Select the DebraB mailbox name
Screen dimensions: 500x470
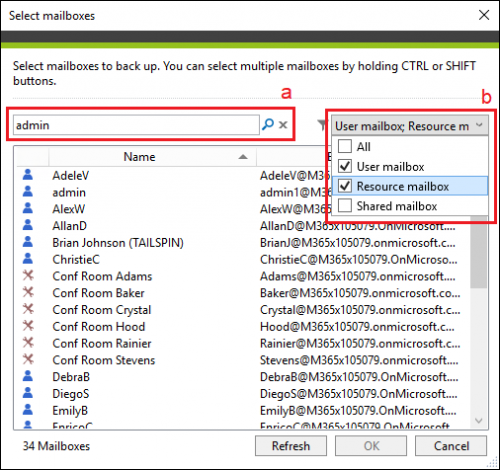(71, 377)
